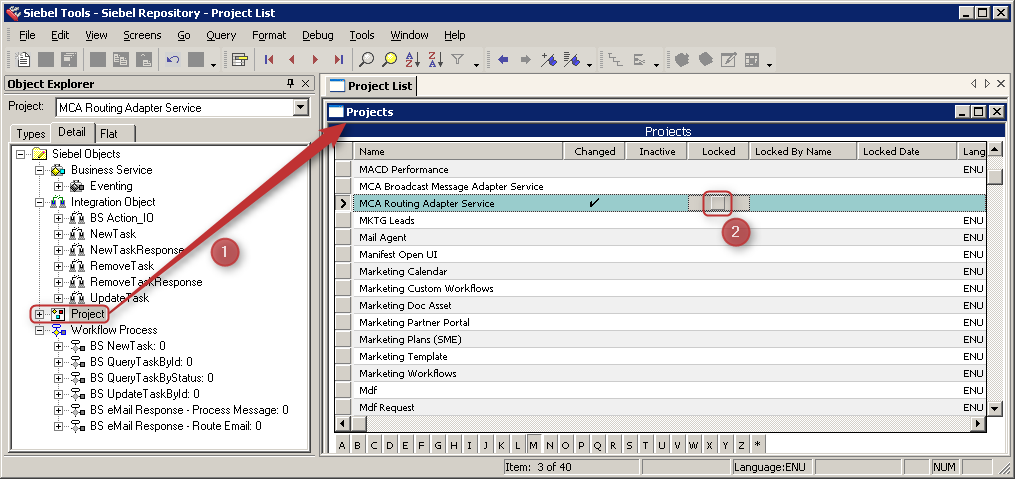Collapse the Workflow Process tree node
This screenshot has height=479, width=1015.
(40, 330)
